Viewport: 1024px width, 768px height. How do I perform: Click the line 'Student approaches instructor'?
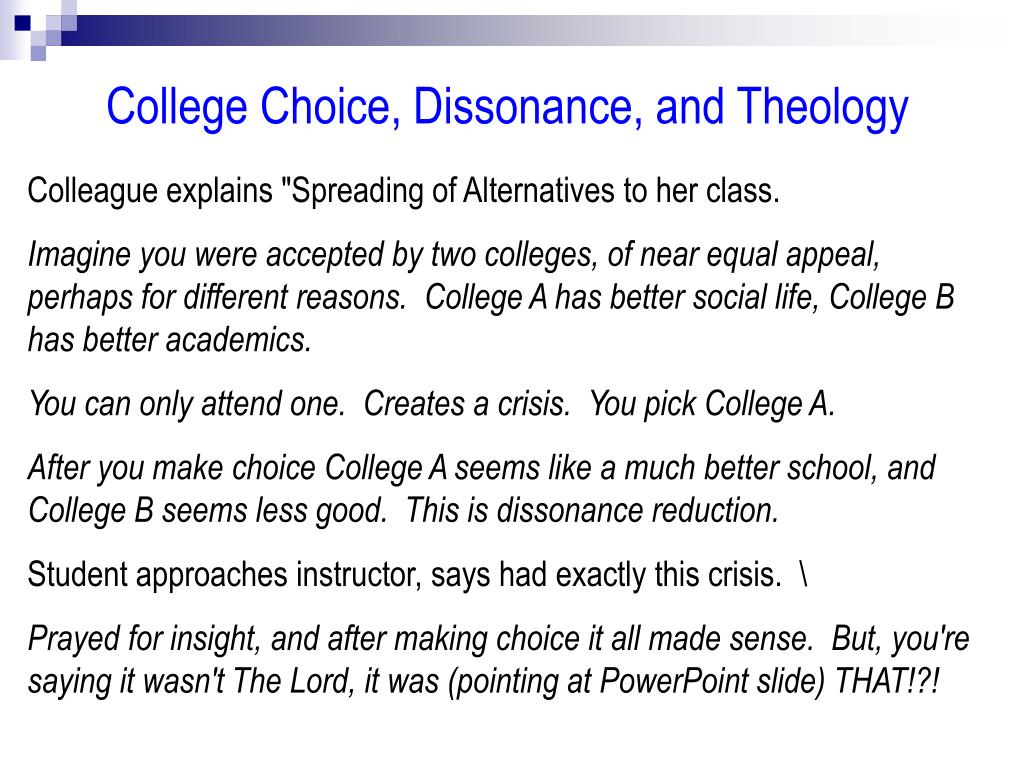(405, 575)
